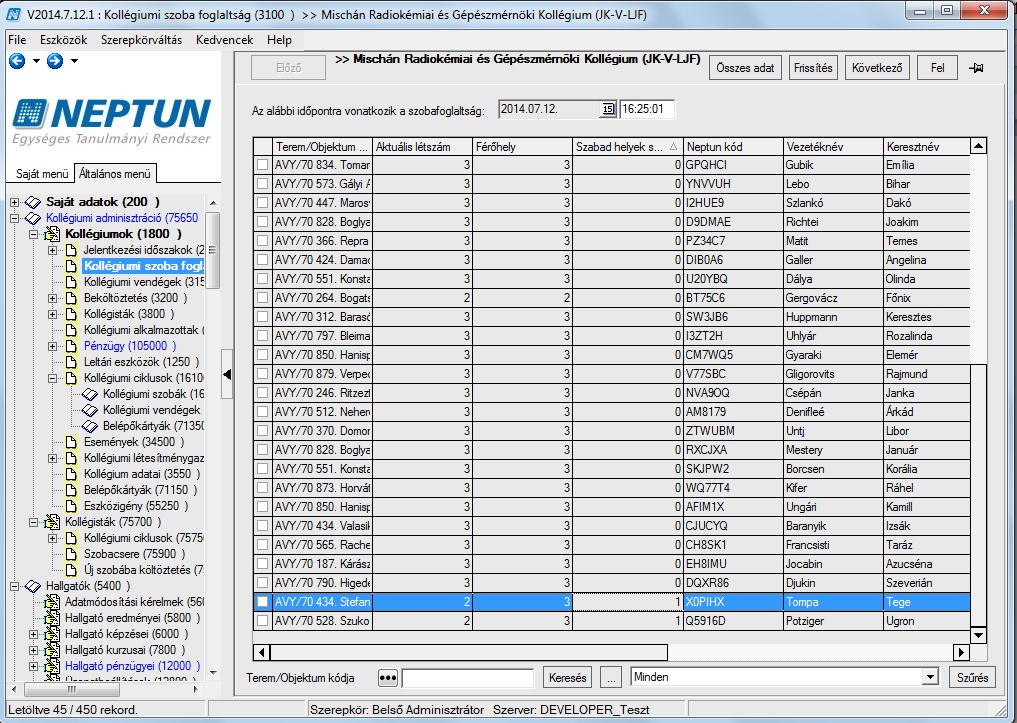Click the Frissítés button
The image size is (1017, 723).
[x=813, y=67]
